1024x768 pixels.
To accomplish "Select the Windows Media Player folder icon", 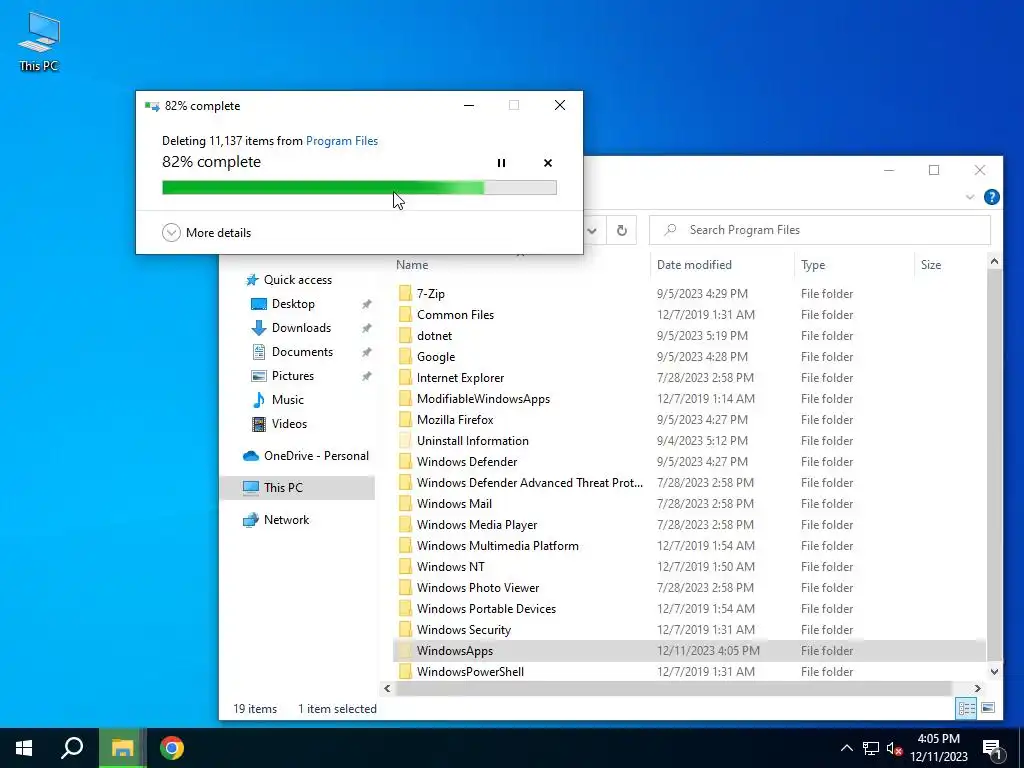I will (x=405, y=524).
